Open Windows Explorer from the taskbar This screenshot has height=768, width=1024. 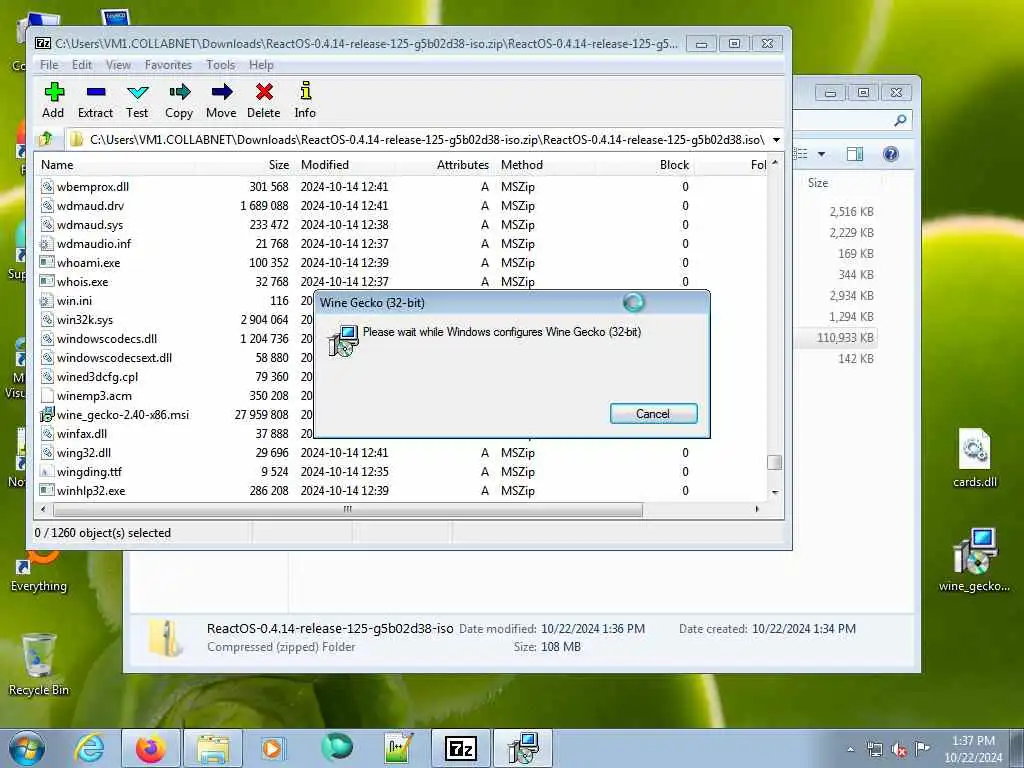(x=213, y=748)
